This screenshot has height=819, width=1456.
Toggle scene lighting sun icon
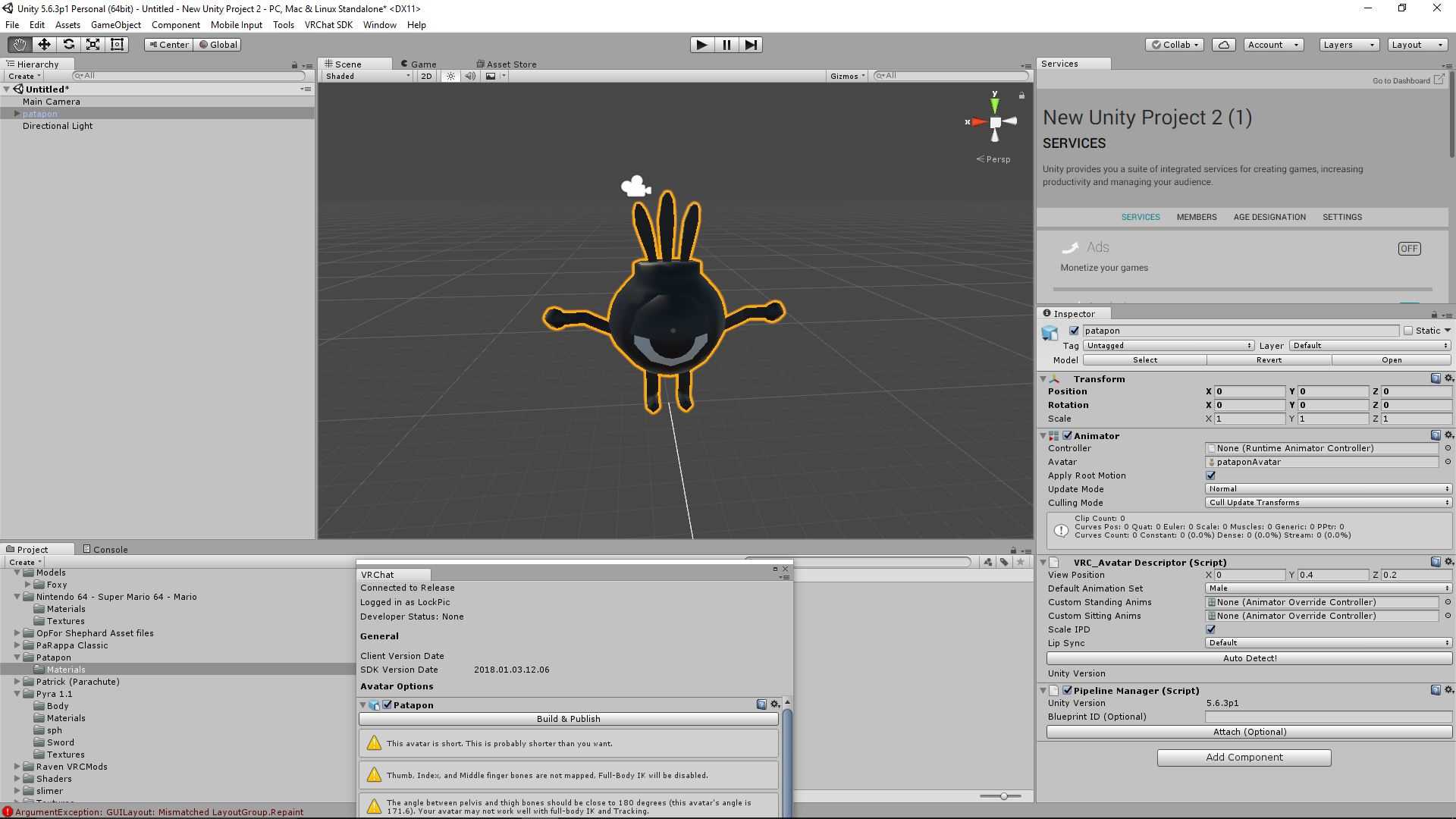point(450,76)
